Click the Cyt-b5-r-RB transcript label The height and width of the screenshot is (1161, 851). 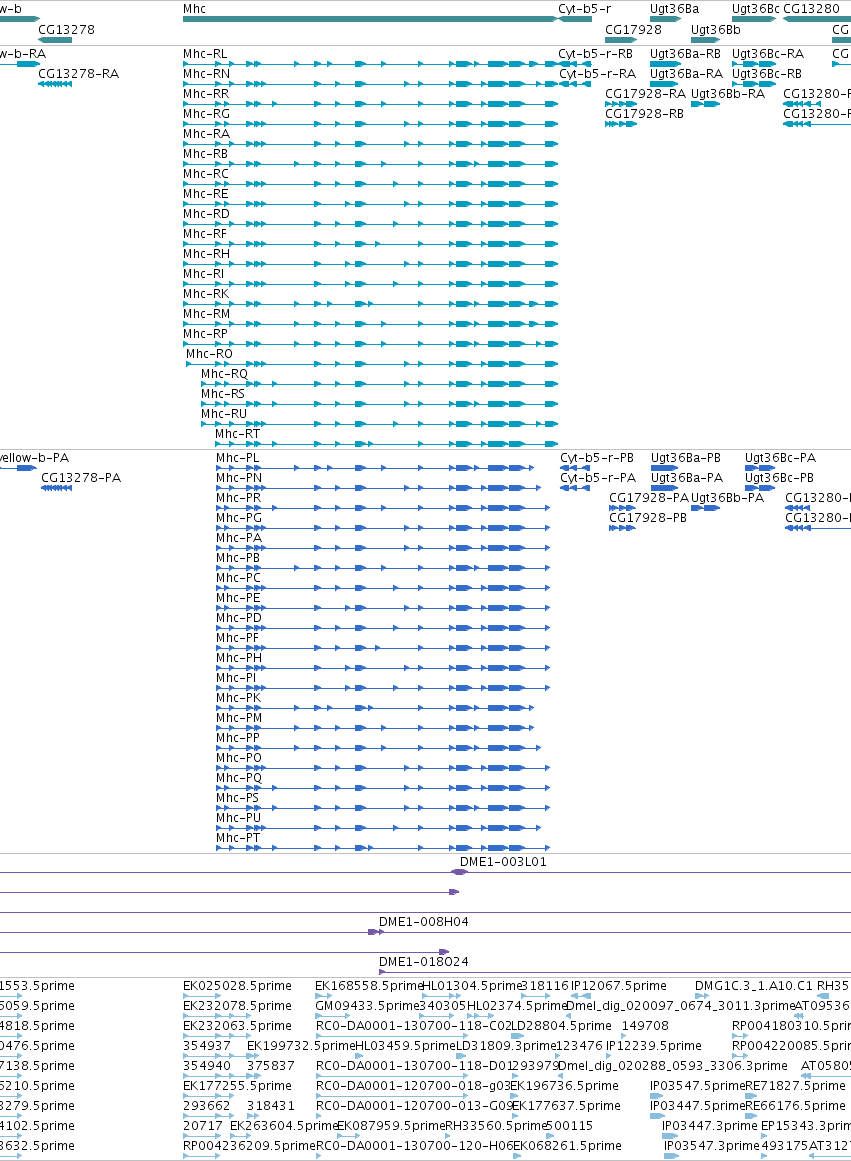pos(595,54)
